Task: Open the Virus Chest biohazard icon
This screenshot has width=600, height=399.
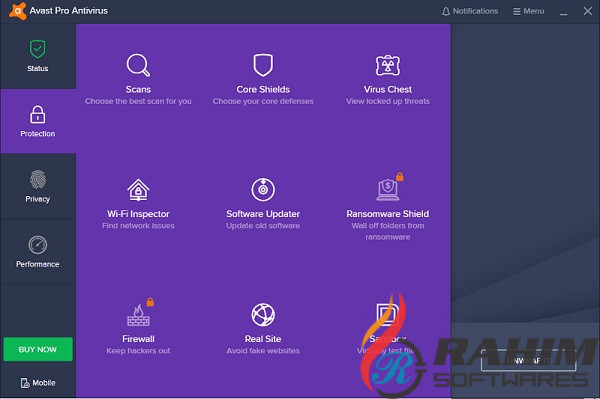Action: (388, 65)
